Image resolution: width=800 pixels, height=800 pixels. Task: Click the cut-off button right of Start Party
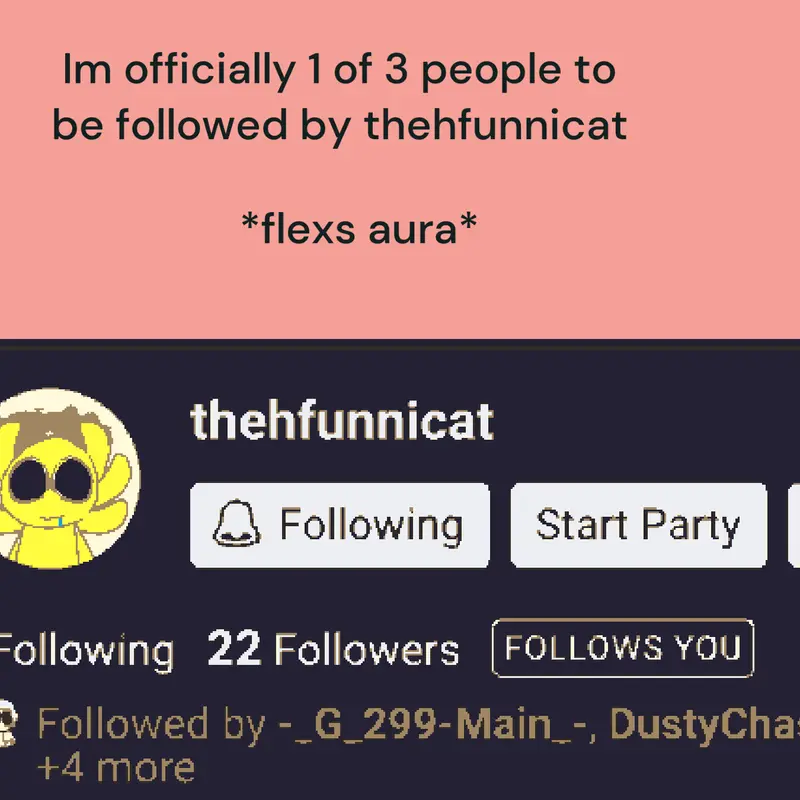click(x=794, y=525)
